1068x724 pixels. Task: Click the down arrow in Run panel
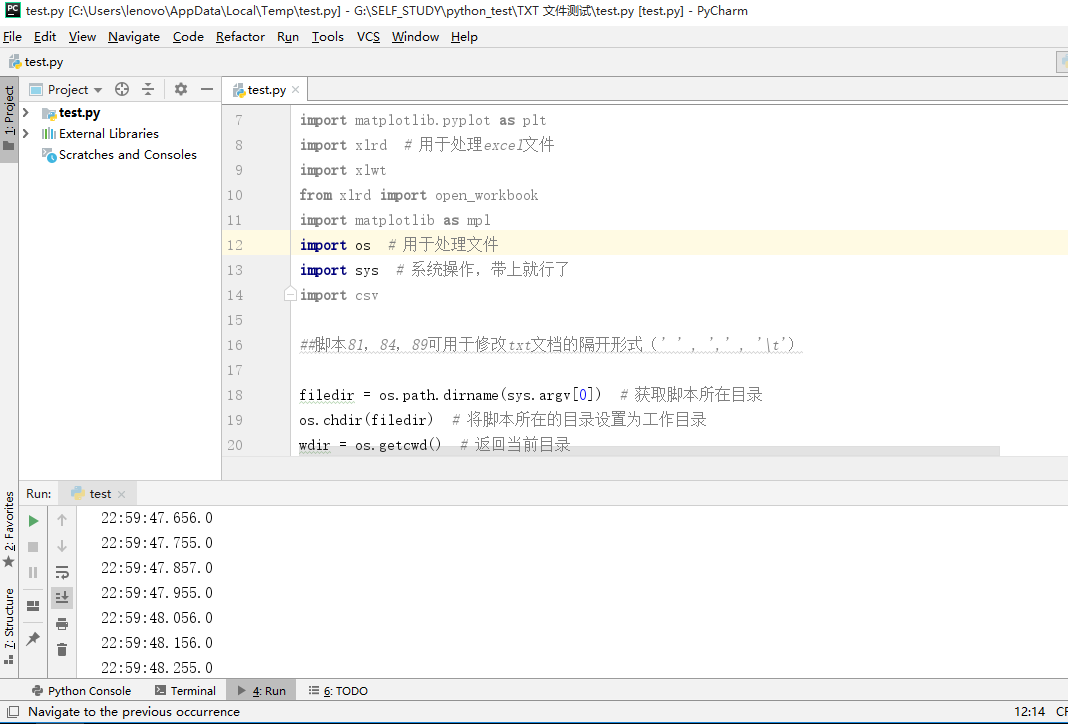tap(62, 546)
